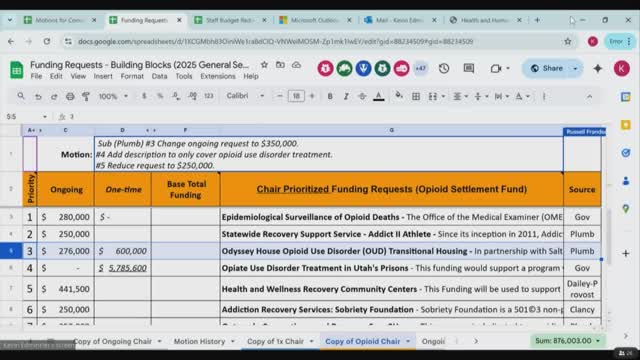Open the Maps side panel icon
Image resolution: width=640 pixels, height=360 pixels.
(626, 209)
